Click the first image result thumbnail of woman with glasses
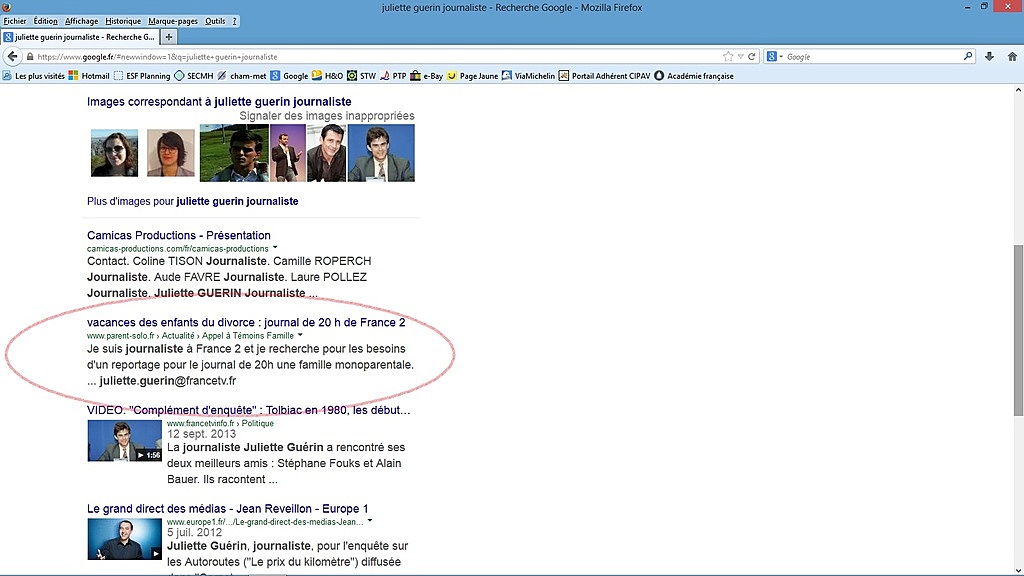 pyautogui.click(x=114, y=153)
